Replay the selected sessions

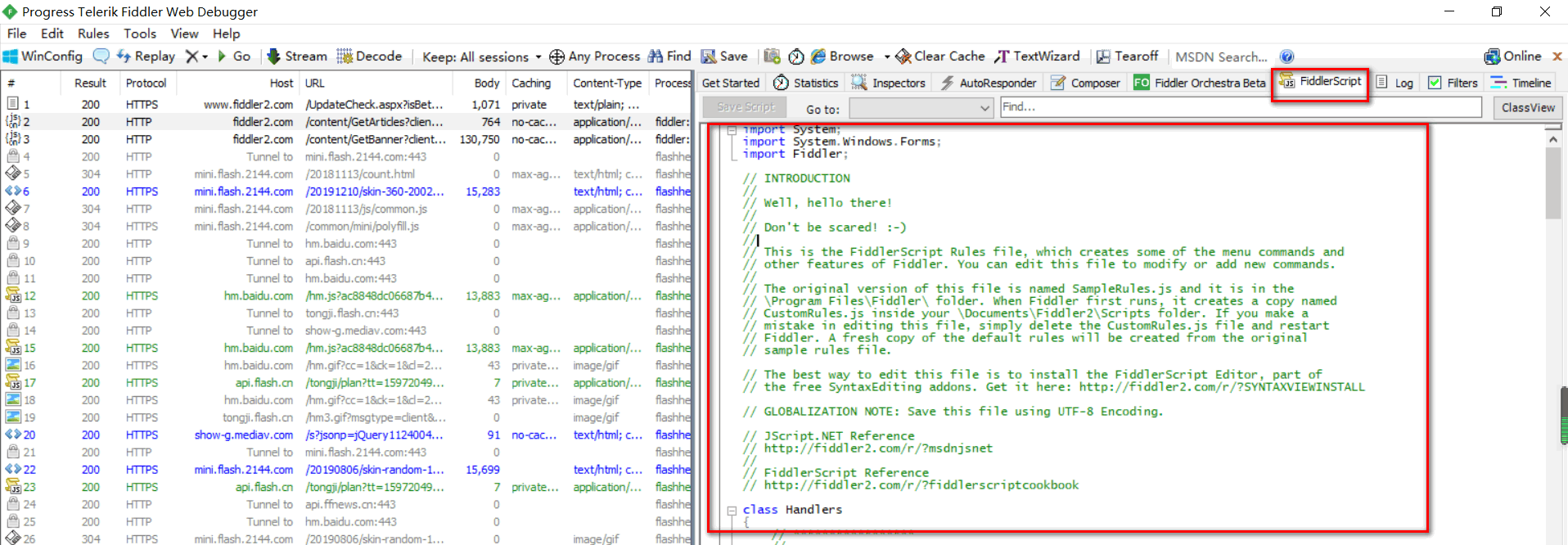tap(146, 56)
